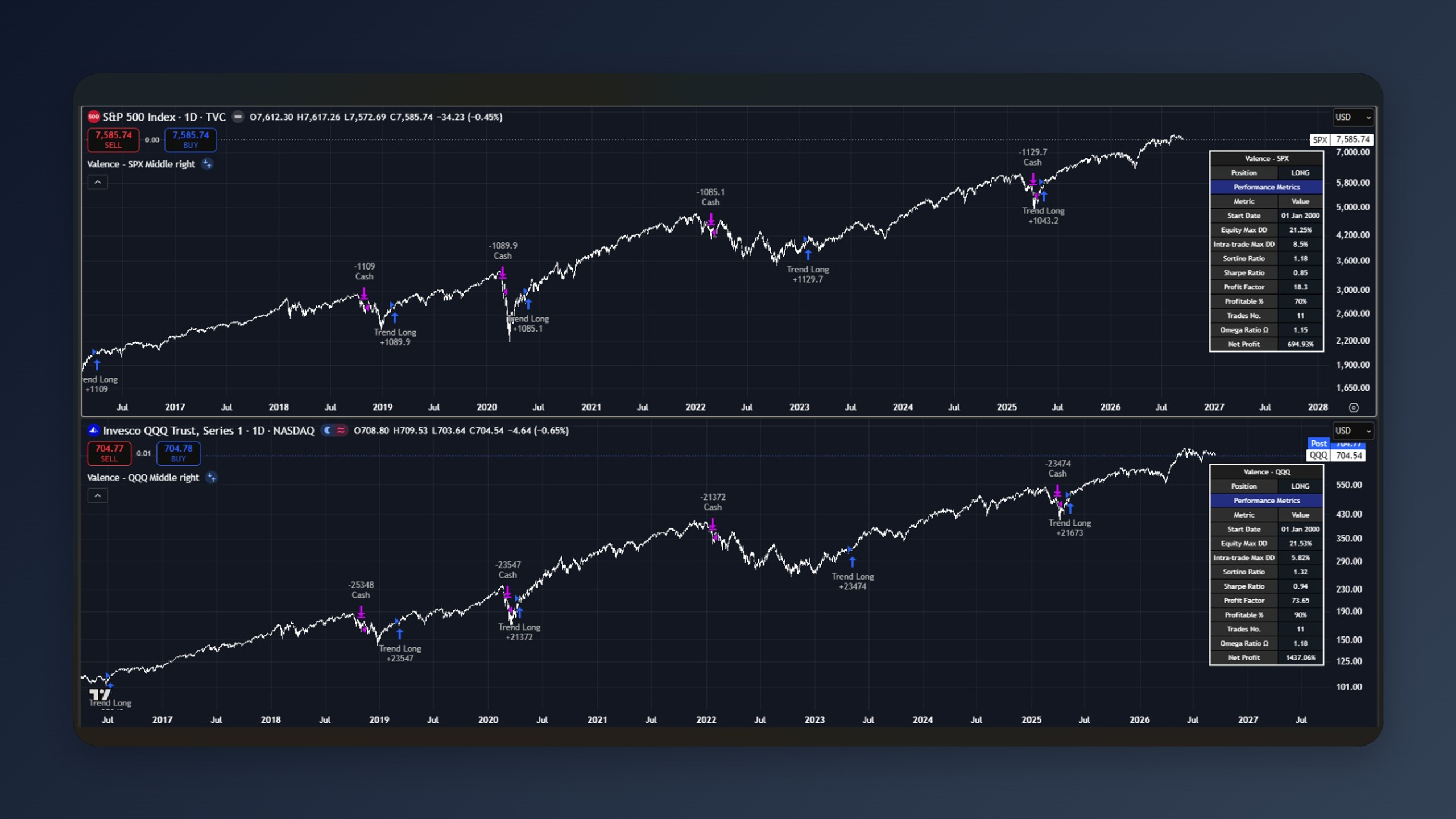This screenshot has height=819, width=1456.
Task: Click the blue Trend Long +1129.7 arrow on SPX
Action: point(808,255)
